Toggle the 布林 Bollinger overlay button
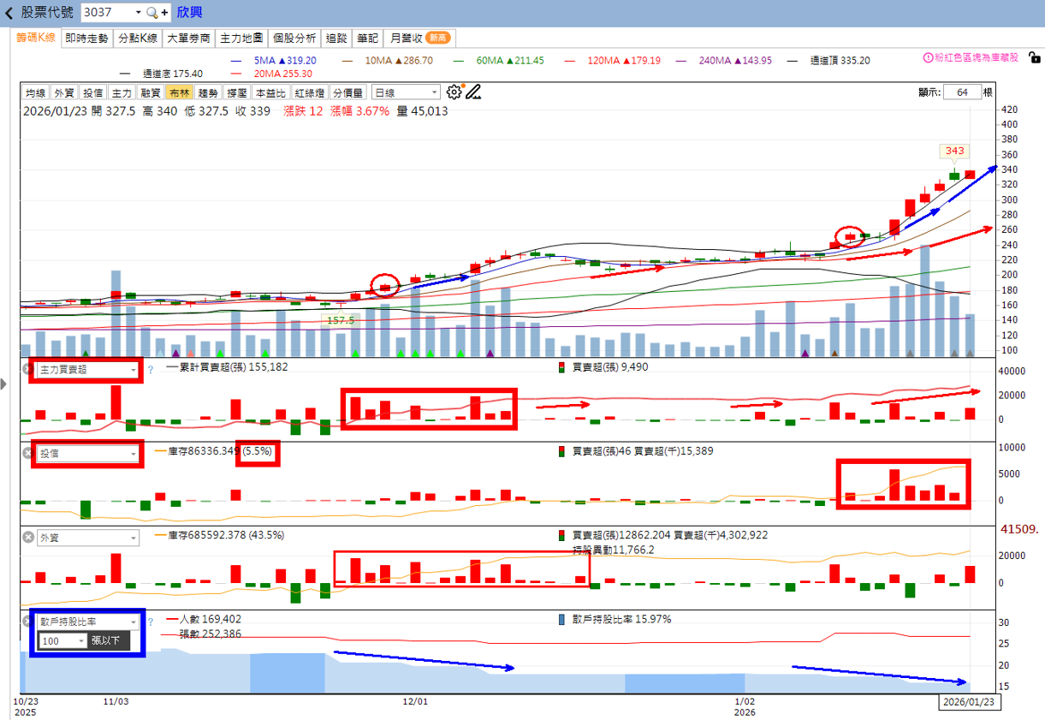 [179, 93]
